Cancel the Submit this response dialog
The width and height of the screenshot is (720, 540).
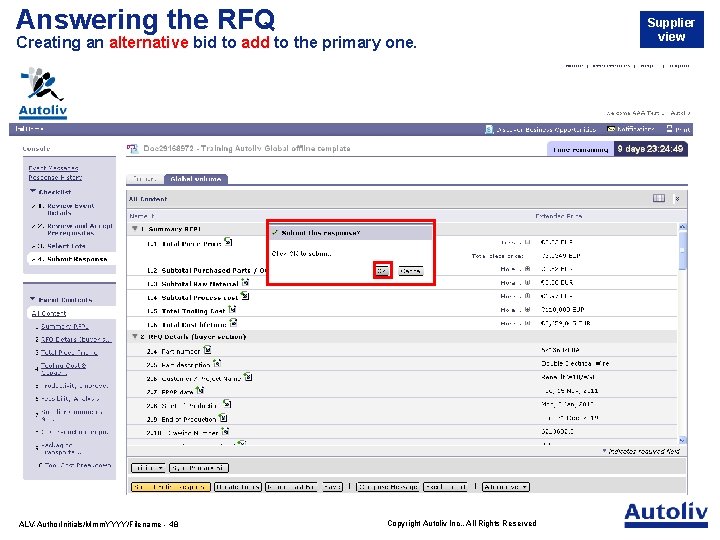click(411, 271)
